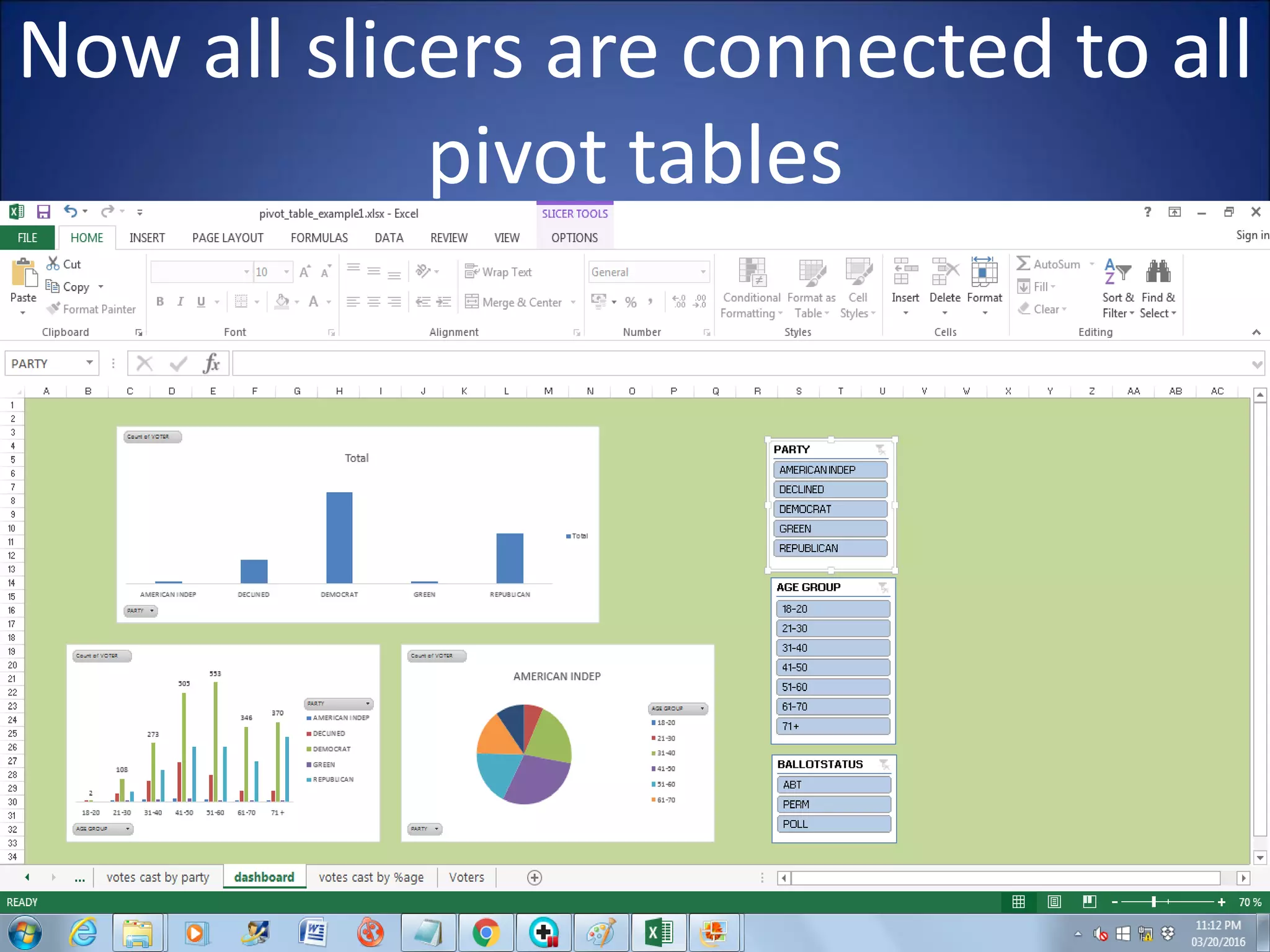Click the Increase Font Size icon
Viewport: 1270px width, 952px height.
click(x=305, y=271)
